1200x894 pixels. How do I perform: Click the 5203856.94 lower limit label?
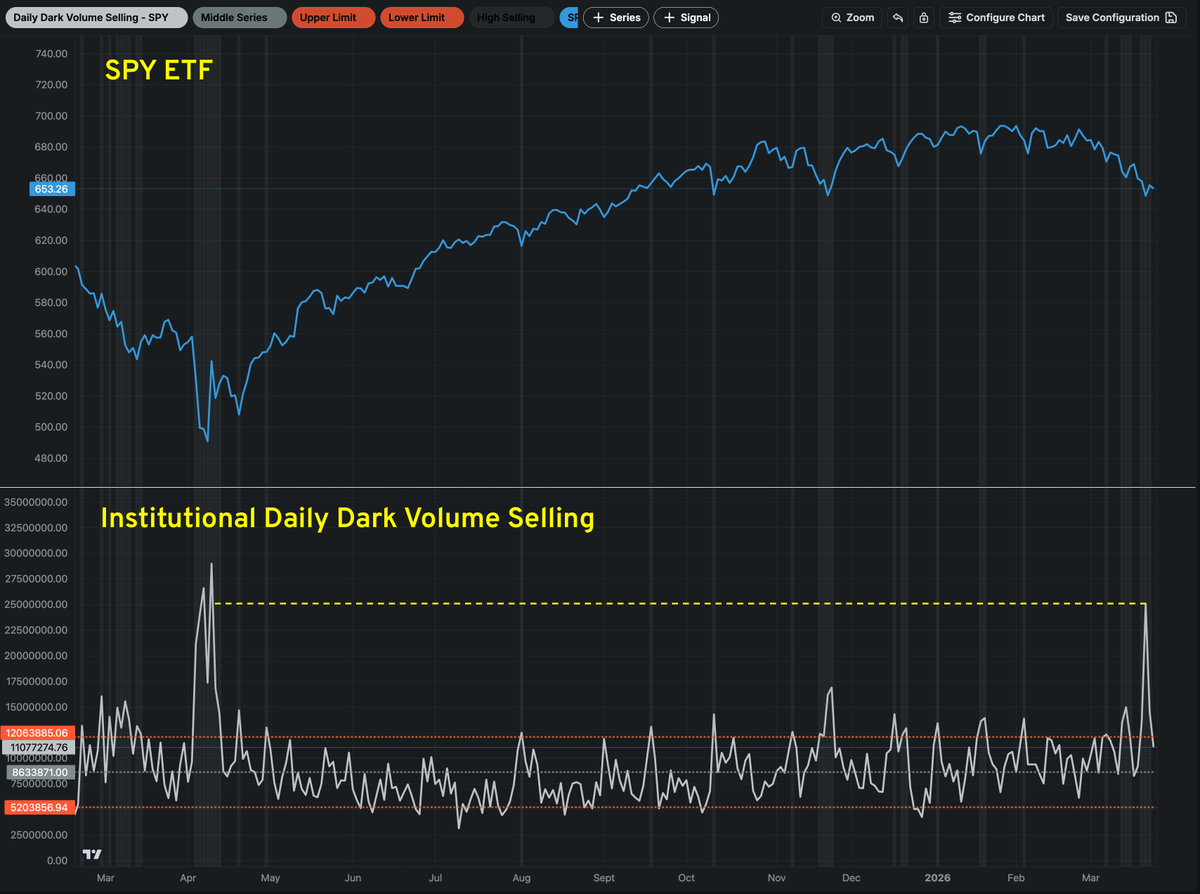pos(38,807)
